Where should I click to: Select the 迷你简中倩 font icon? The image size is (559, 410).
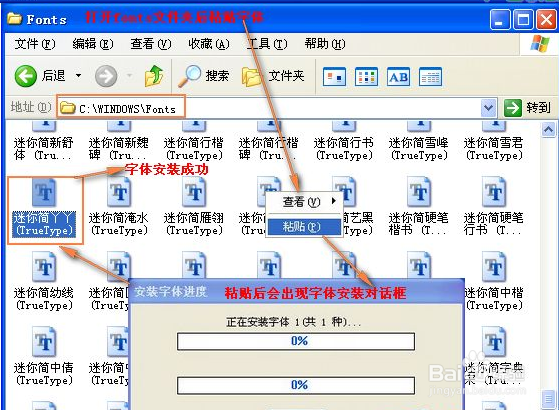[44, 342]
